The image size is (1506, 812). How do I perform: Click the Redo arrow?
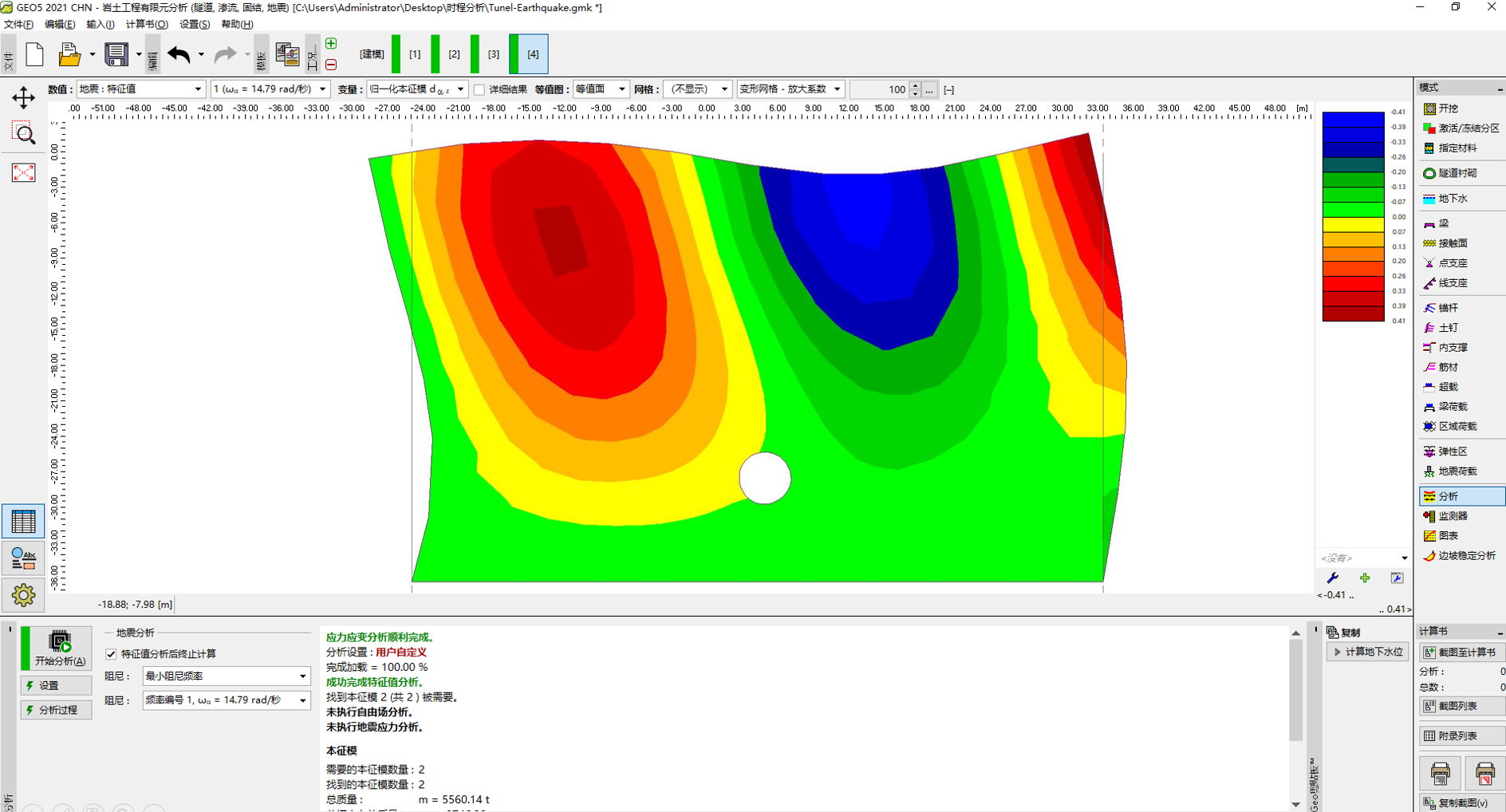point(226,54)
